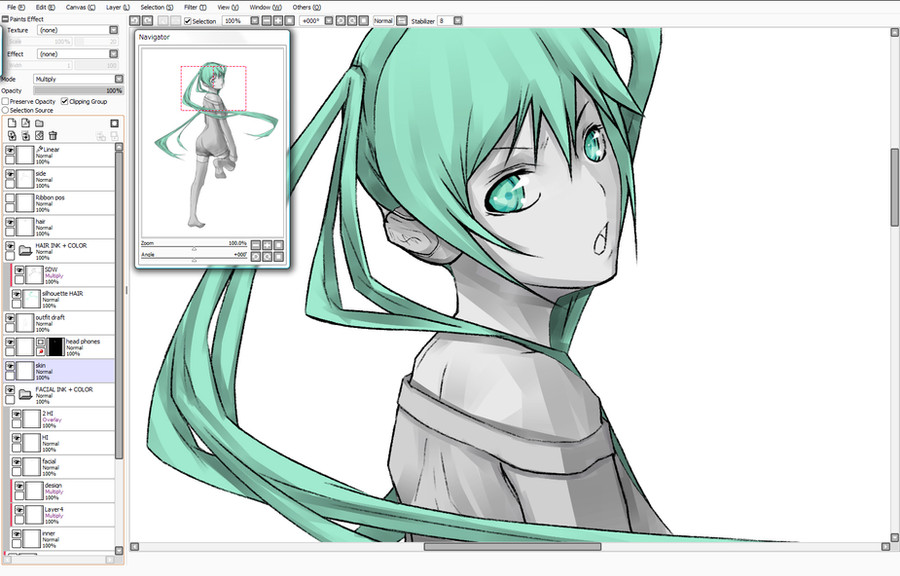Click the toolbar zoom out icon
Screen dimensions: 900x576
point(266,21)
